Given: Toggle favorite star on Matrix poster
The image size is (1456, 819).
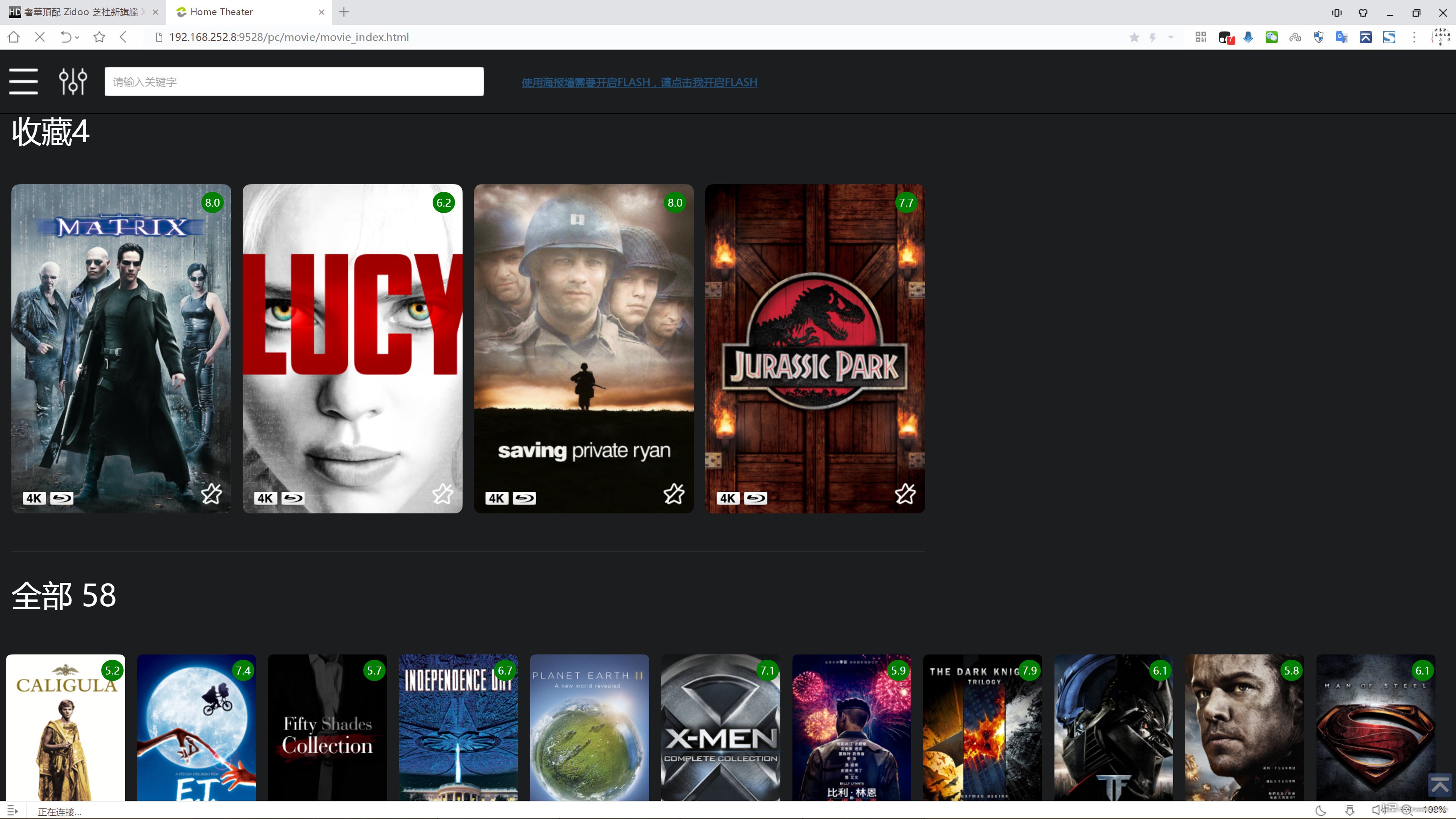Looking at the screenshot, I should pyautogui.click(x=212, y=494).
